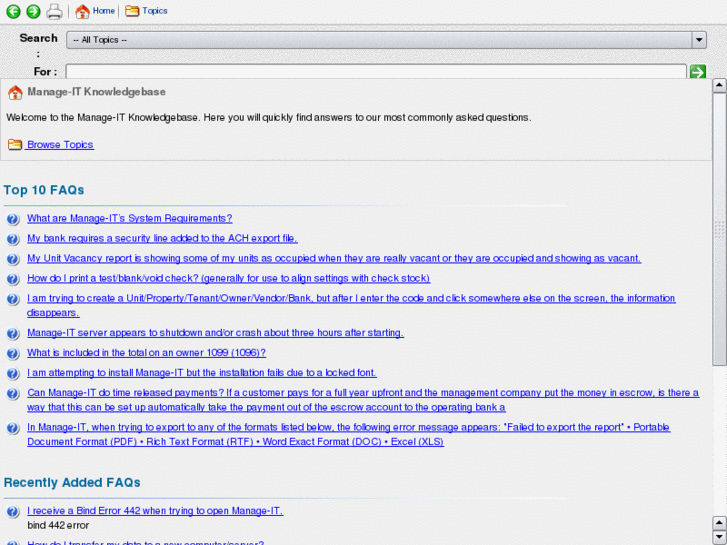Click the Top 10 FAQs heading
Viewport: 727px width, 545px height.
pyautogui.click(x=44, y=190)
